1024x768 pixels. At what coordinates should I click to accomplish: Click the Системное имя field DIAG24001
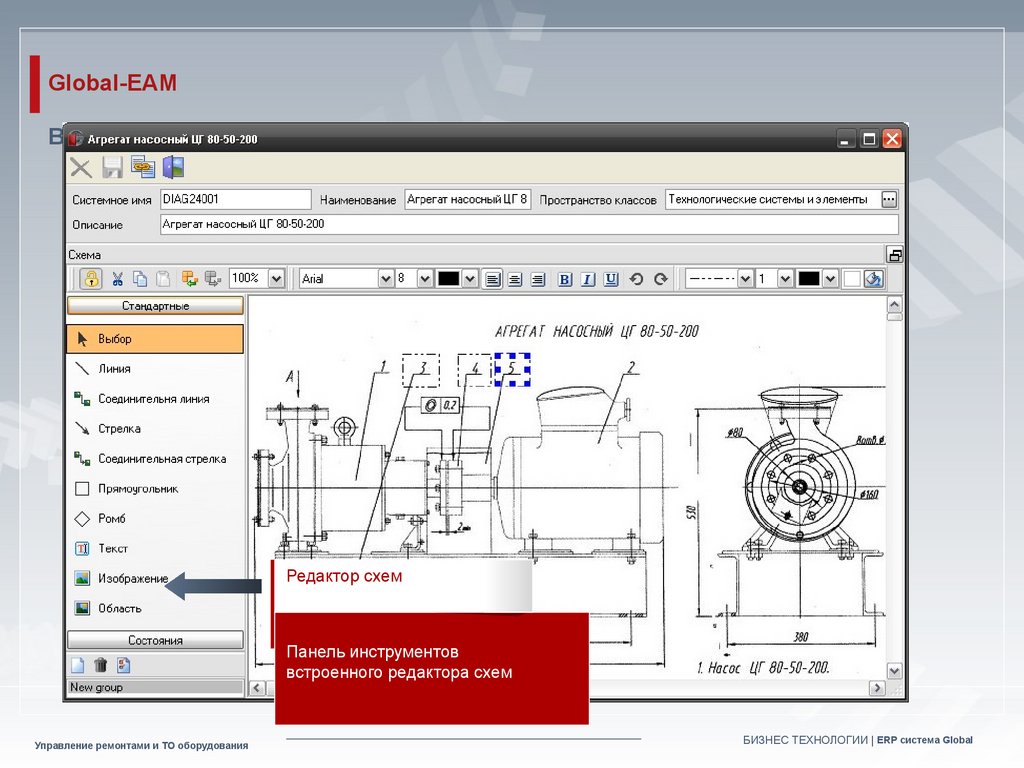236,199
